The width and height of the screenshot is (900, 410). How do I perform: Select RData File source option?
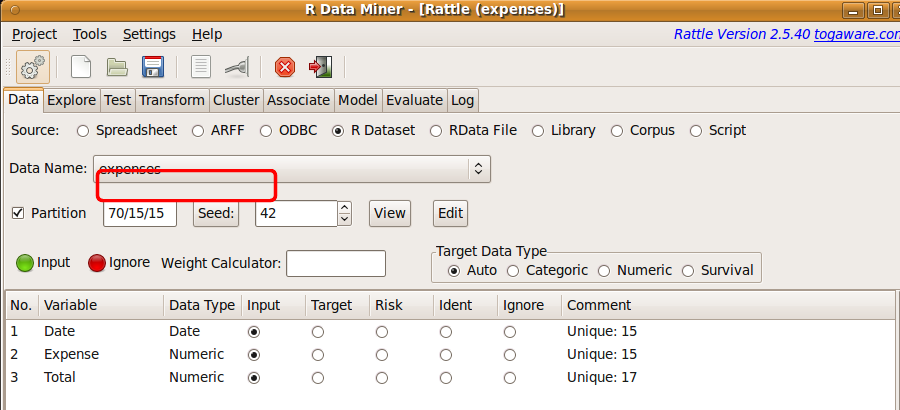pos(436,131)
